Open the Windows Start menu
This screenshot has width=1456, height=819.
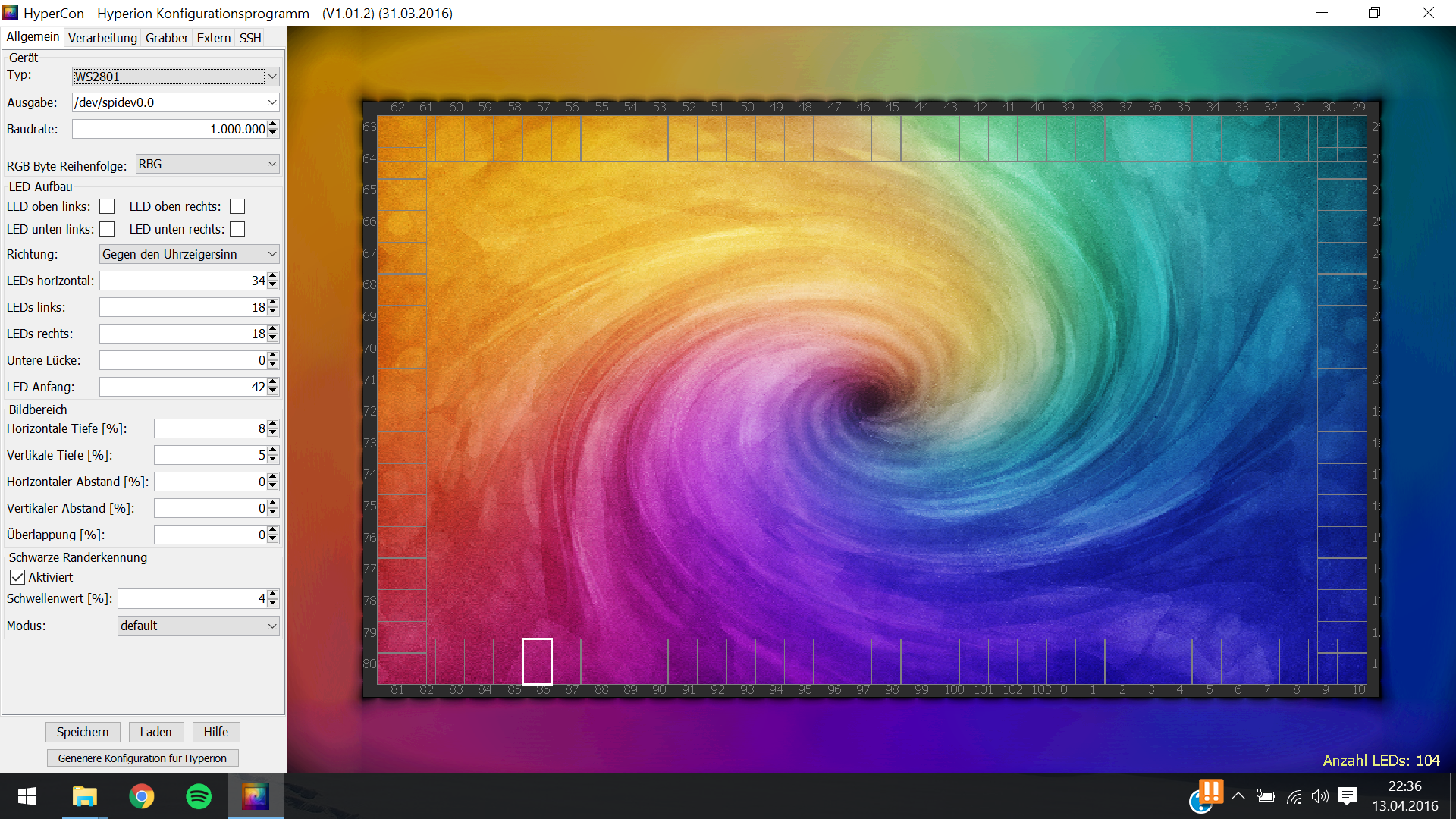27,796
